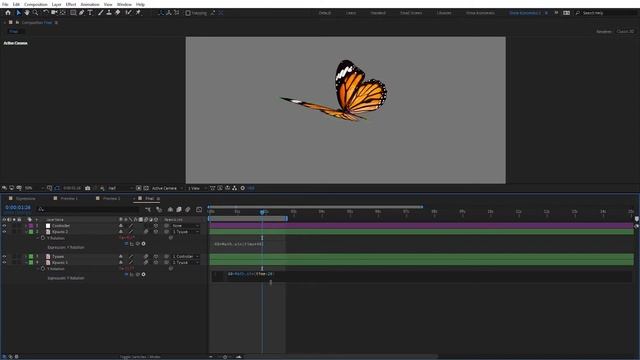Click the Region of Interest icon in viewer
640x360 pixels.
(x=139, y=188)
